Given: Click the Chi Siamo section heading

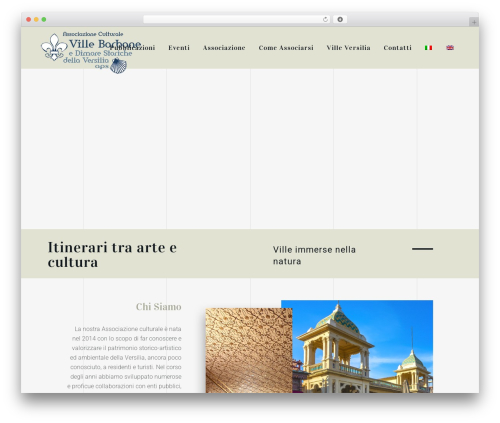Looking at the screenshot, I should pos(159,307).
